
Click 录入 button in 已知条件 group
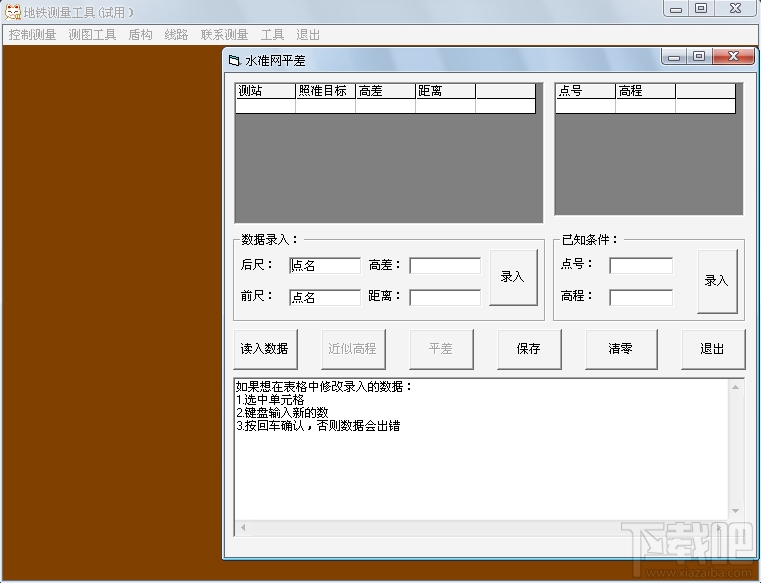pos(717,281)
